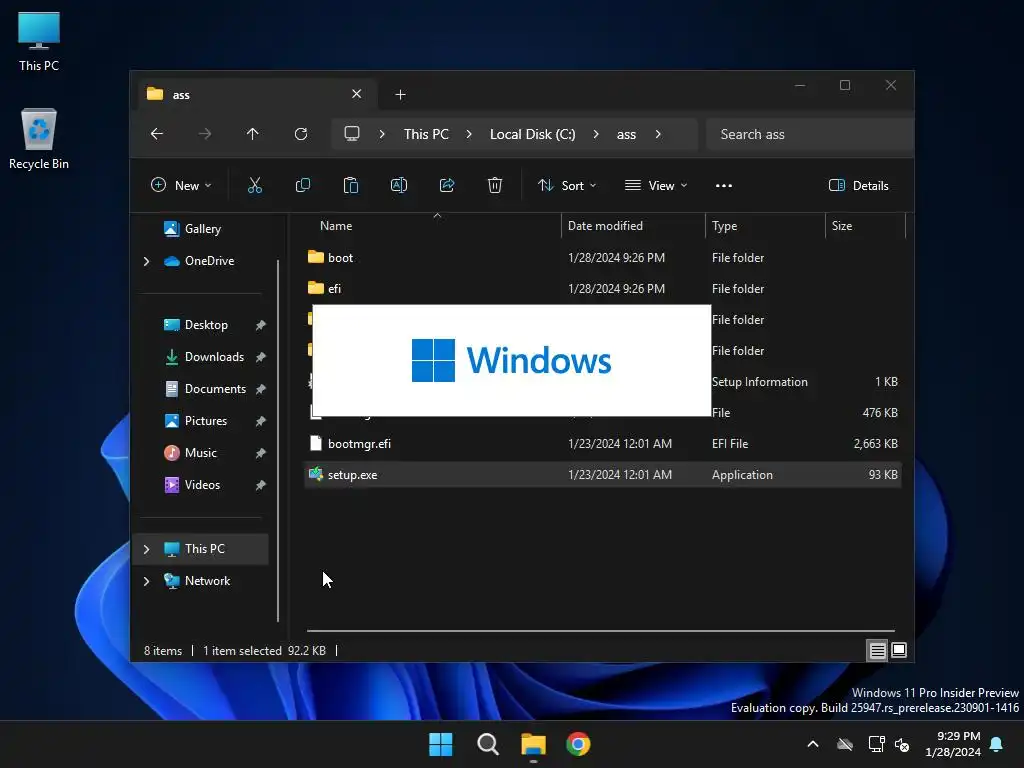Viewport: 1024px width, 768px height.
Task: Refresh the current folder
Action: 300,134
